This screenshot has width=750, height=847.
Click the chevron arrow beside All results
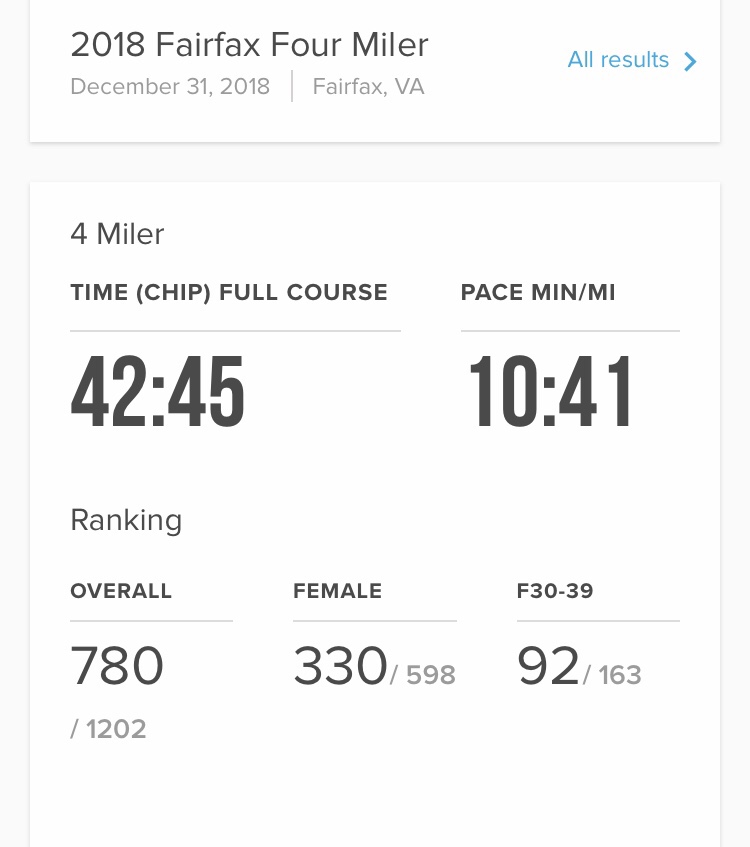[690, 61]
